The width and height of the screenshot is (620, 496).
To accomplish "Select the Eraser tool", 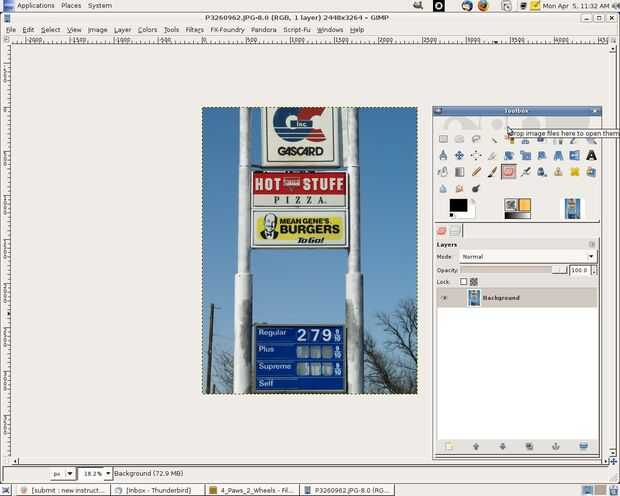I will [x=509, y=172].
